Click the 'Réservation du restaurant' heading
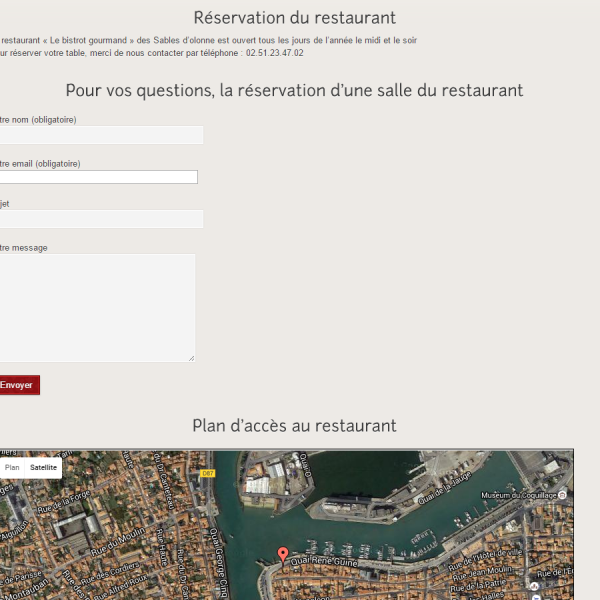The height and width of the screenshot is (600, 600). coord(294,18)
